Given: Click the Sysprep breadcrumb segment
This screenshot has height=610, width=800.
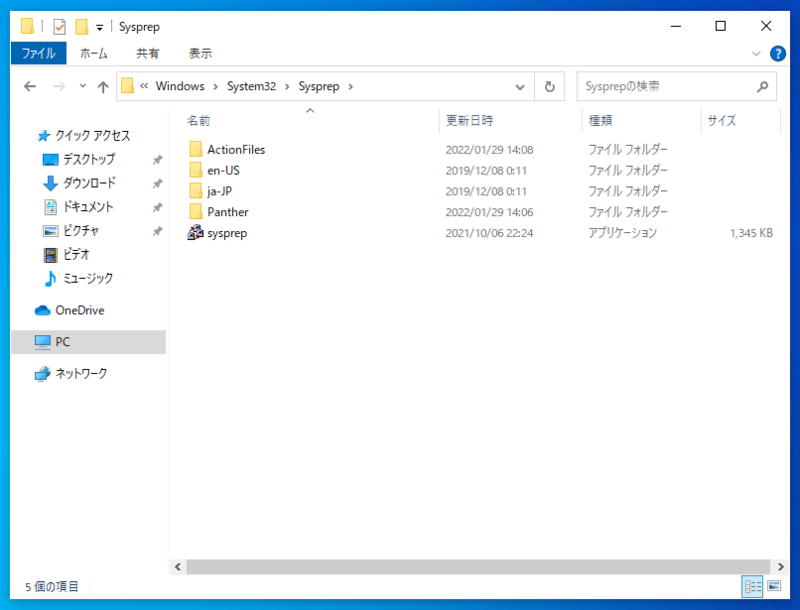Looking at the screenshot, I should point(319,86).
